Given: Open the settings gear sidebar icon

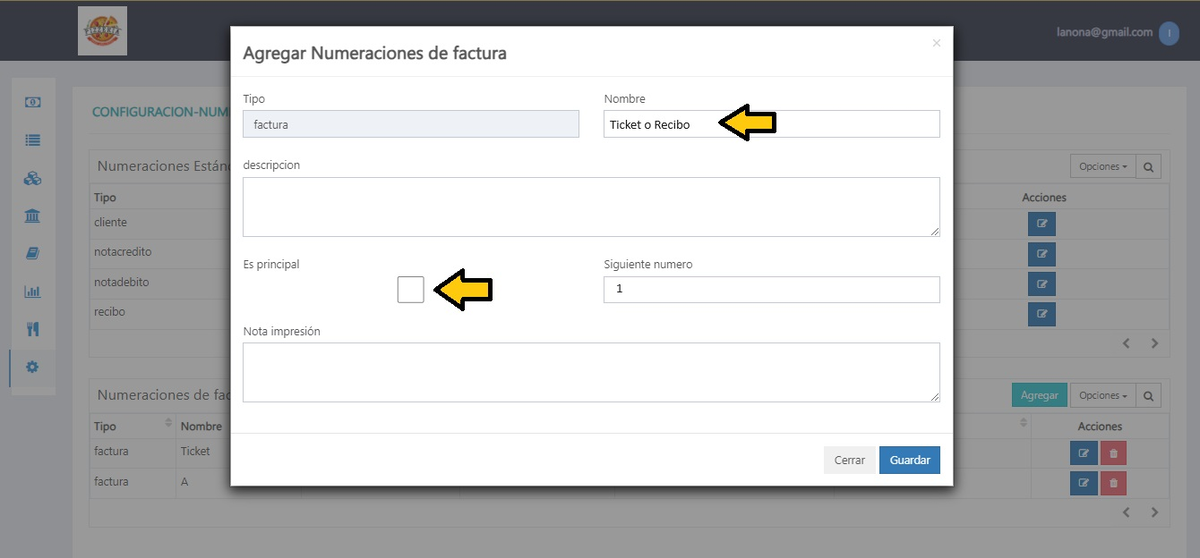Looking at the screenshot, I should pyautogui.click(x=32, y=367).
